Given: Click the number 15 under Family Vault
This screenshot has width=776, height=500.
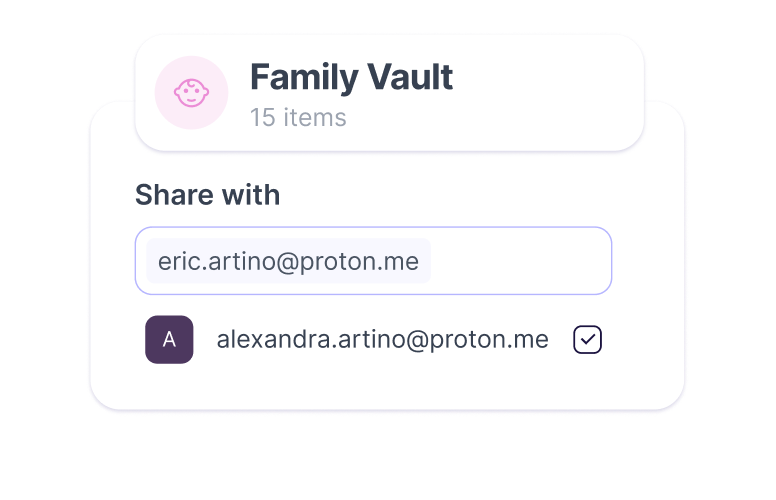Looking at the screenshot, I should tap(261, 118).
